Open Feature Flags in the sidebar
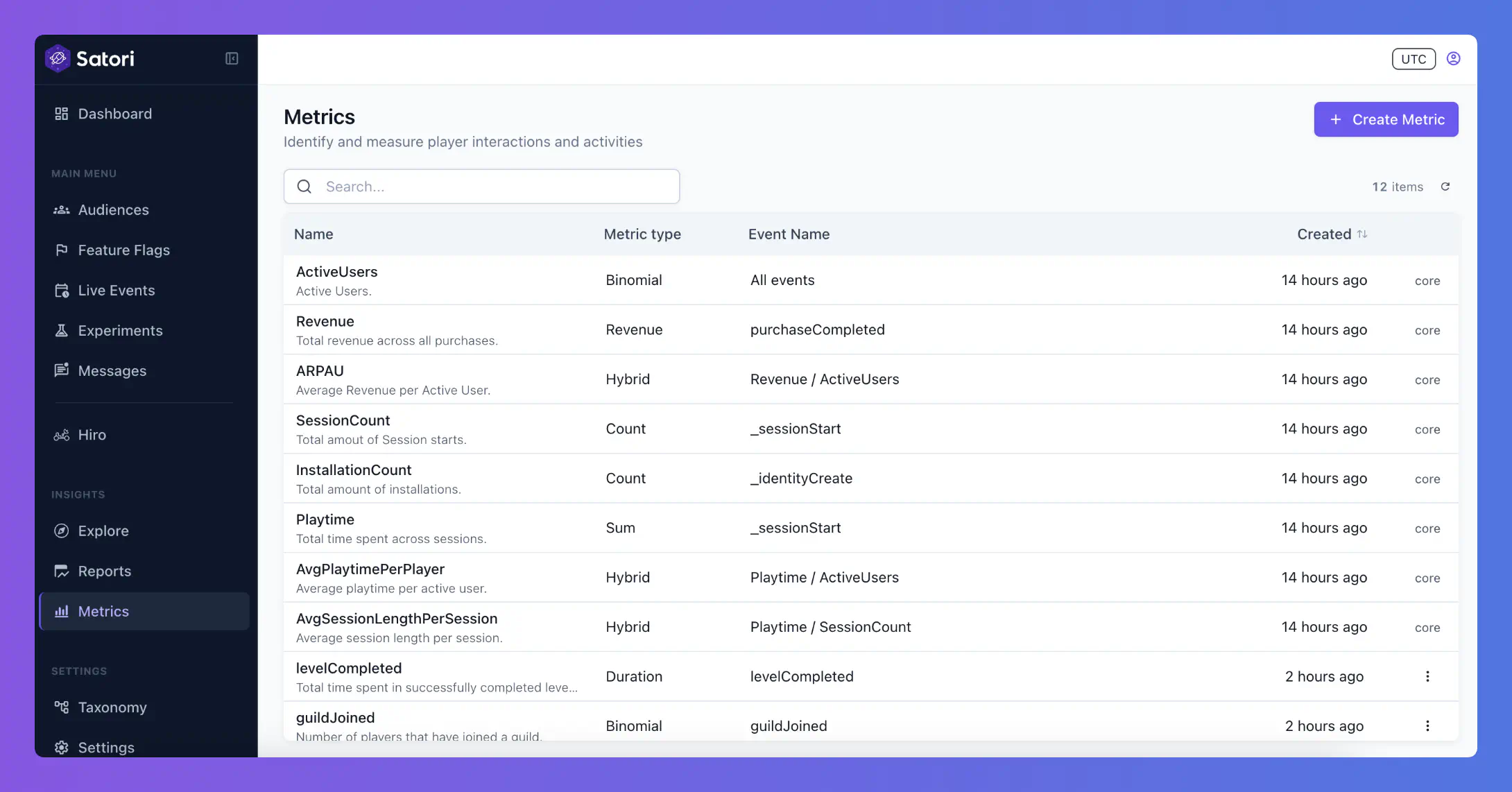Screen dimensions: 1512x792 pos(124,250)
